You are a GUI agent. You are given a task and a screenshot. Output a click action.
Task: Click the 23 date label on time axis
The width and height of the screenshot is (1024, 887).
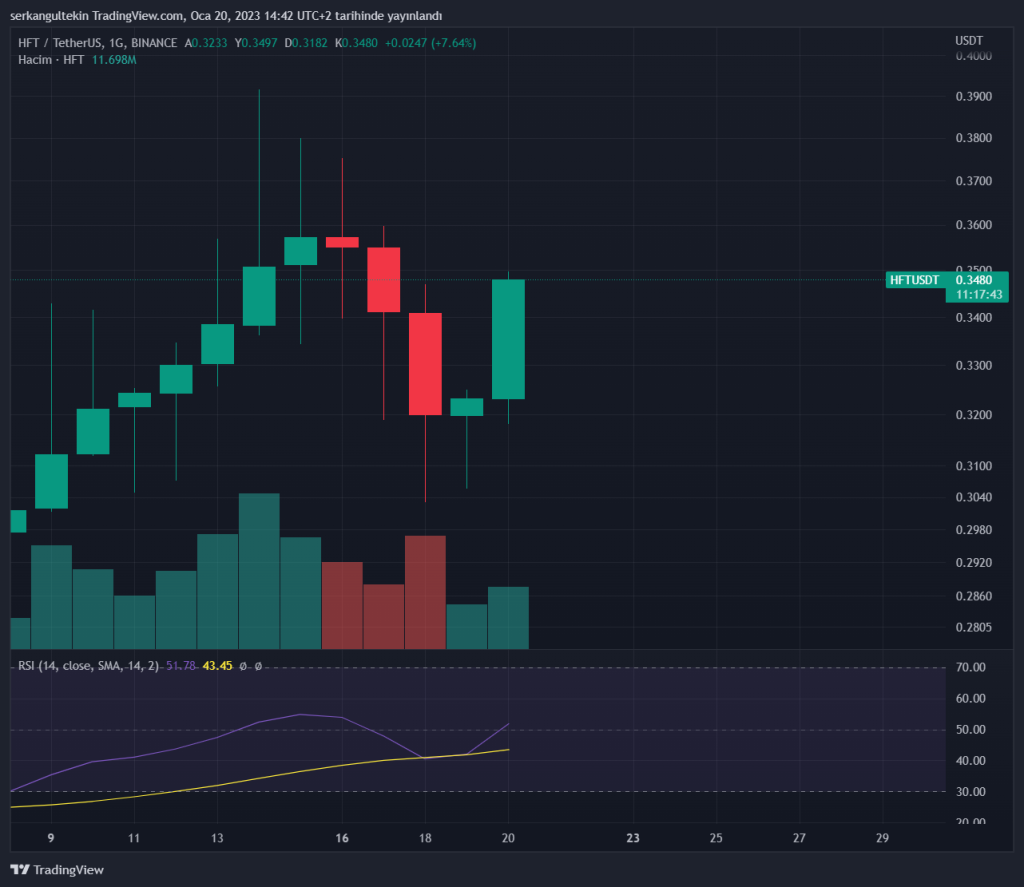pos(632,838)
